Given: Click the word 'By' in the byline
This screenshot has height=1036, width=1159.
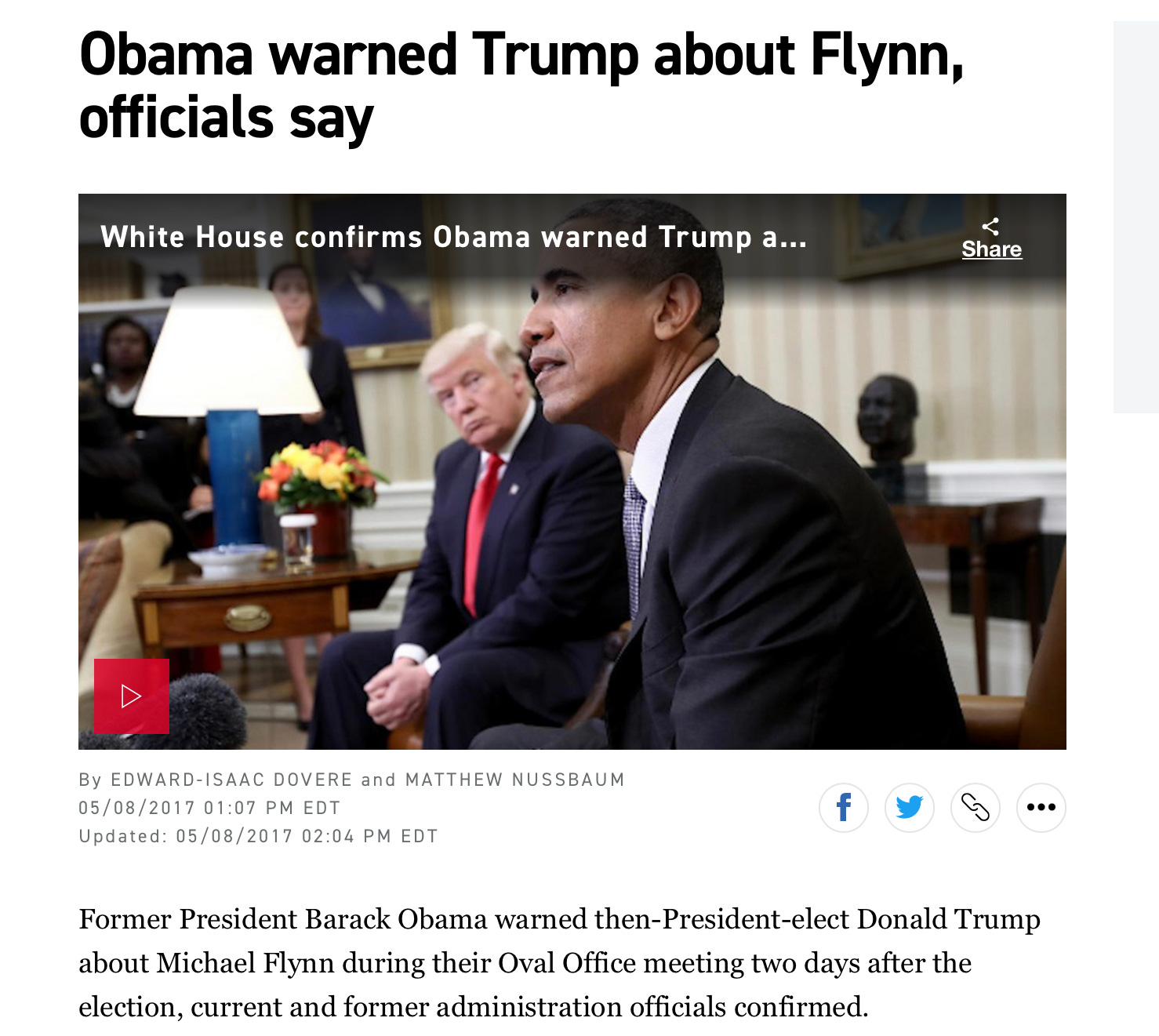Looking at the screenshot, I should [91, 780].
